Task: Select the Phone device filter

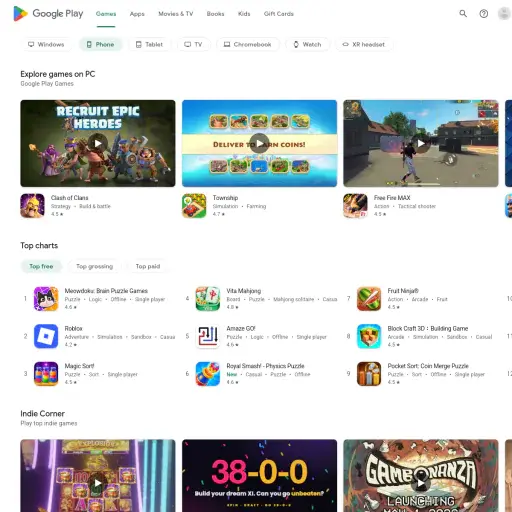Action: (x=100, y=44)
